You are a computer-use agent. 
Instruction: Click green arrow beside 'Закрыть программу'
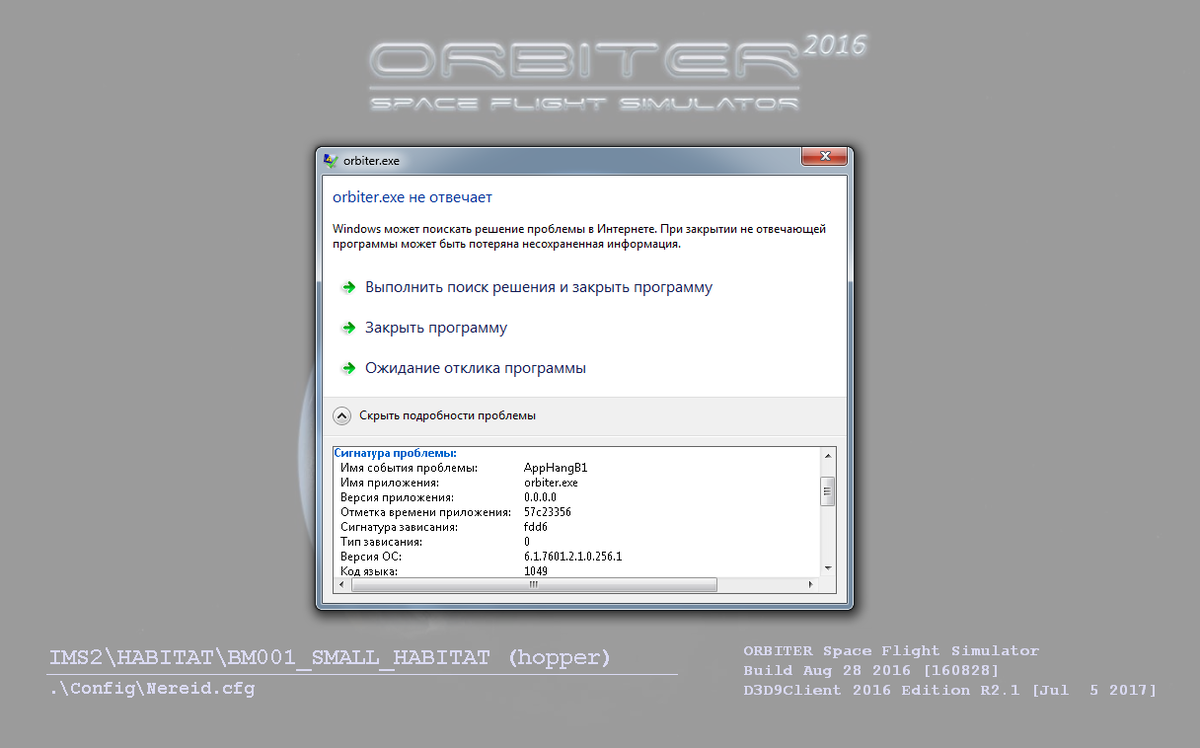[348, 328]
